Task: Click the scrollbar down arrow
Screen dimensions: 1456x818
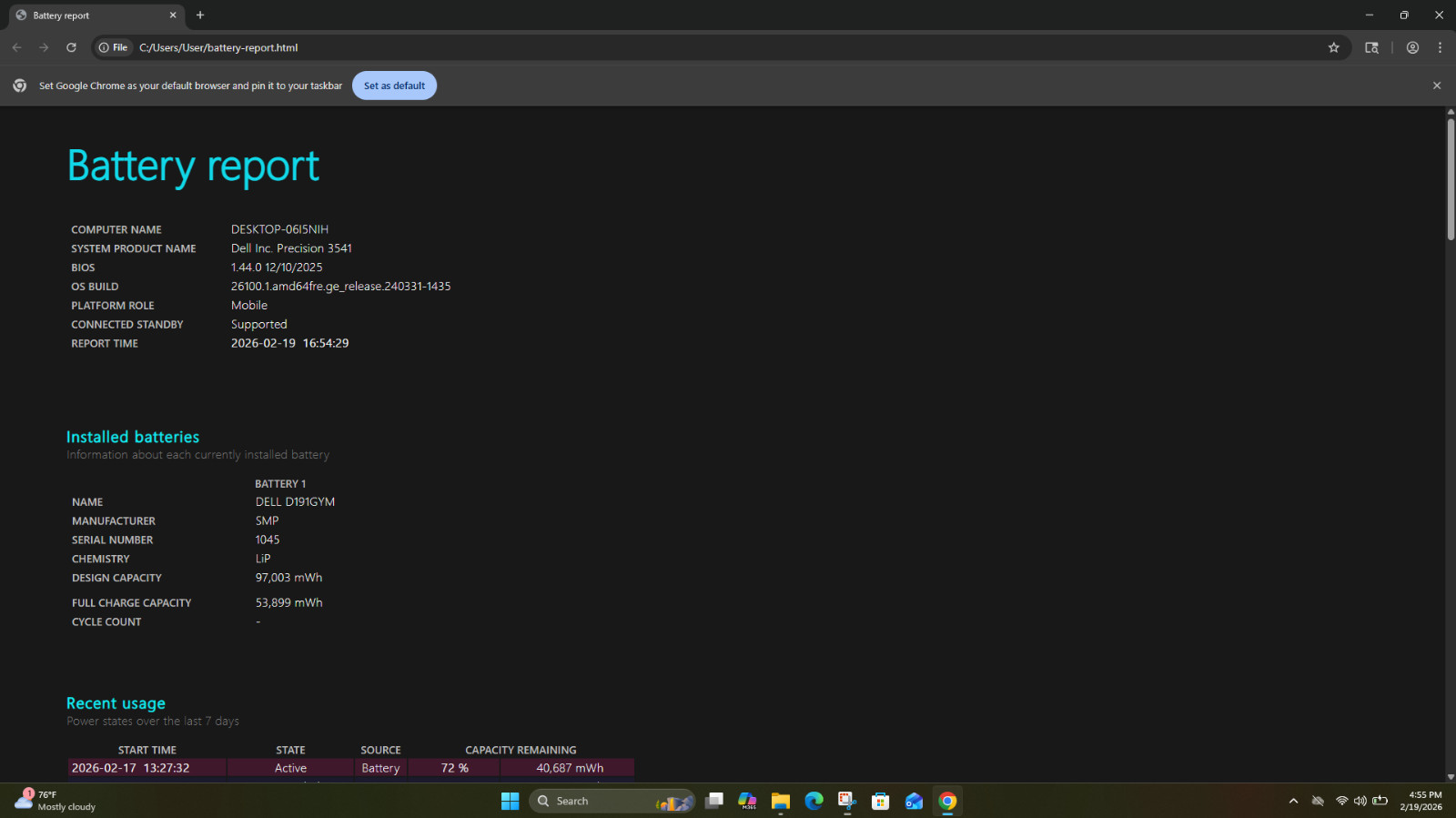Action: click(1451, 777)
